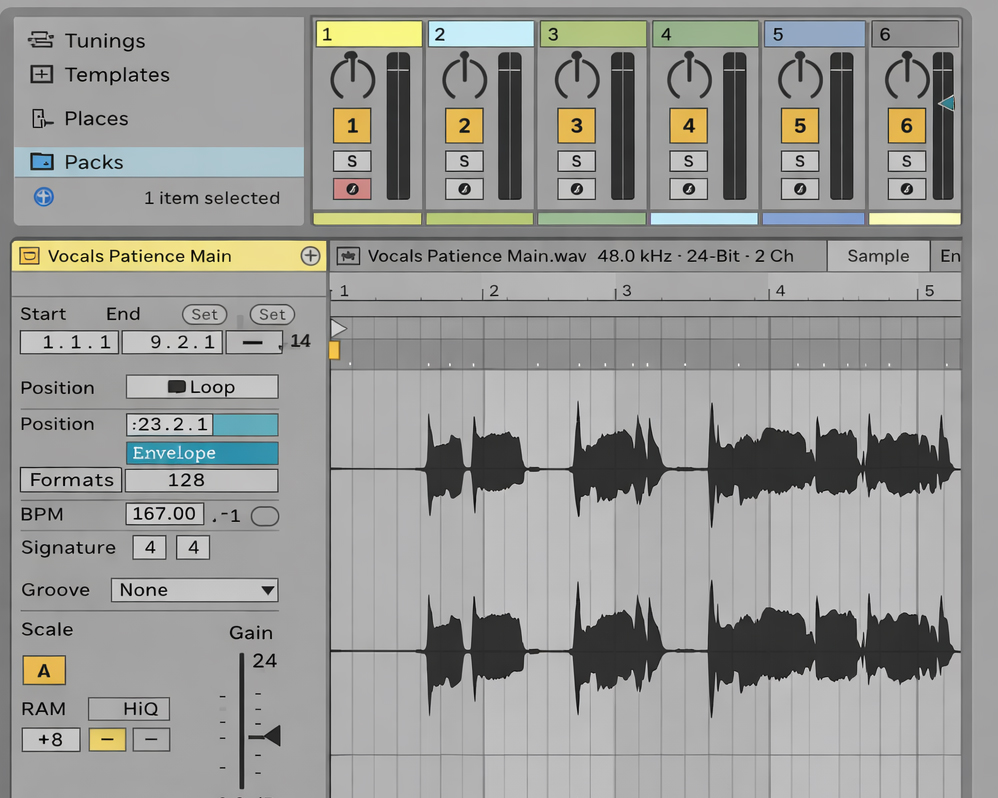
Task: Solo track 4 with its S button
Action: pyautogui.click(x=688, y=162)
